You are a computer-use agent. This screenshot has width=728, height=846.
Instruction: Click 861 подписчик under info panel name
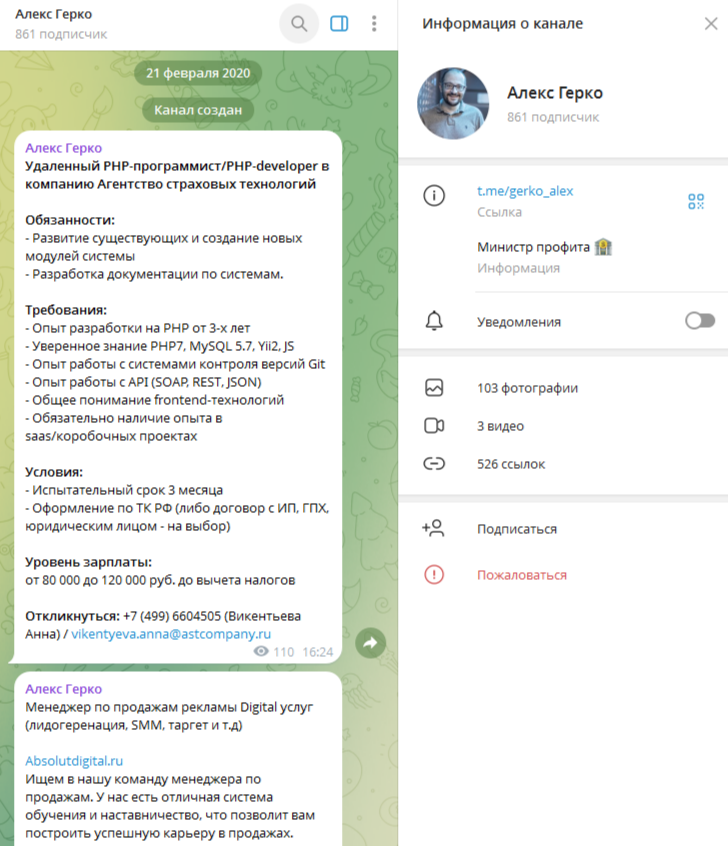553,117
